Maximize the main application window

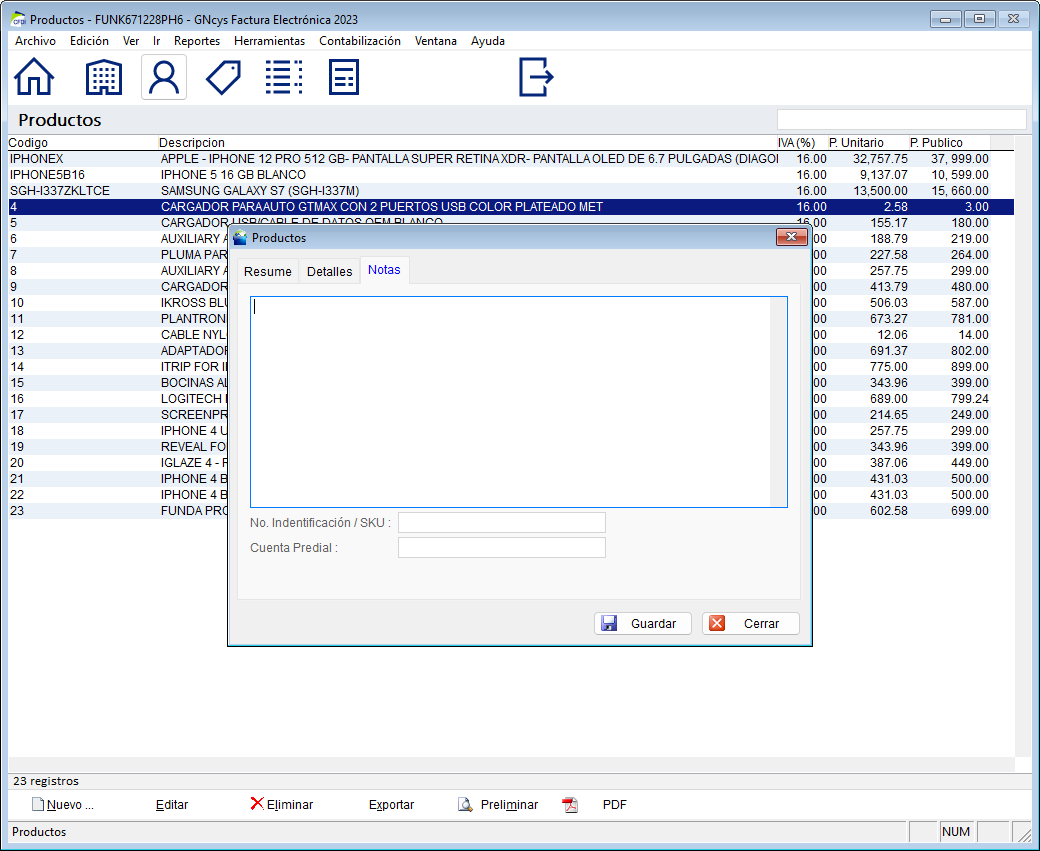point(980,19)
